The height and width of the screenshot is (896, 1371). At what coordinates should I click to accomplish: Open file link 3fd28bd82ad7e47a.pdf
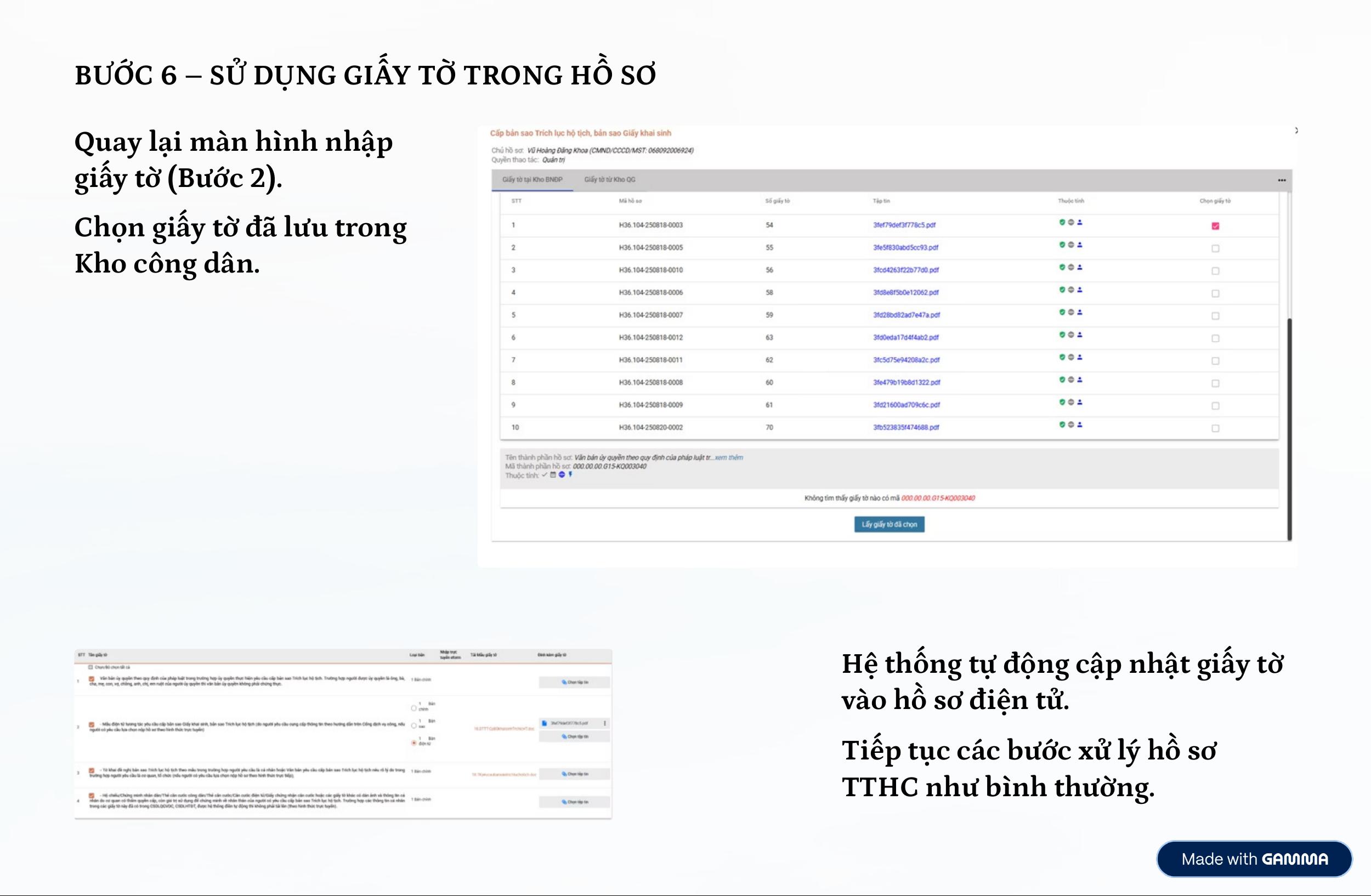point(906,315)
